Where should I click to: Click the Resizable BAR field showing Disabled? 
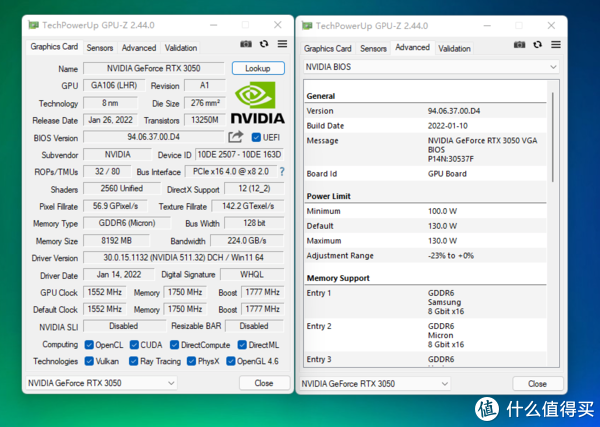[x=254, y=326]
